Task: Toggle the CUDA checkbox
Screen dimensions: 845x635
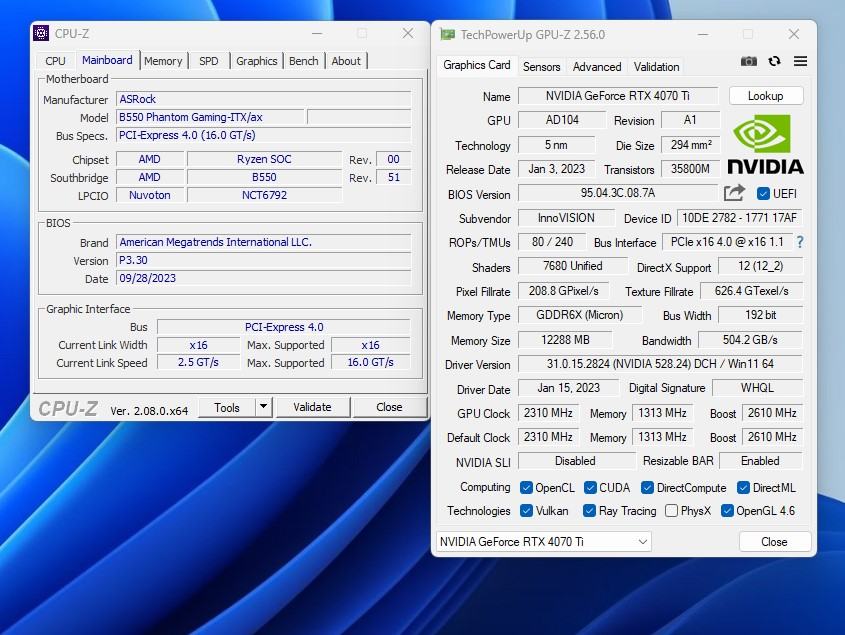Action: (590, 488)
